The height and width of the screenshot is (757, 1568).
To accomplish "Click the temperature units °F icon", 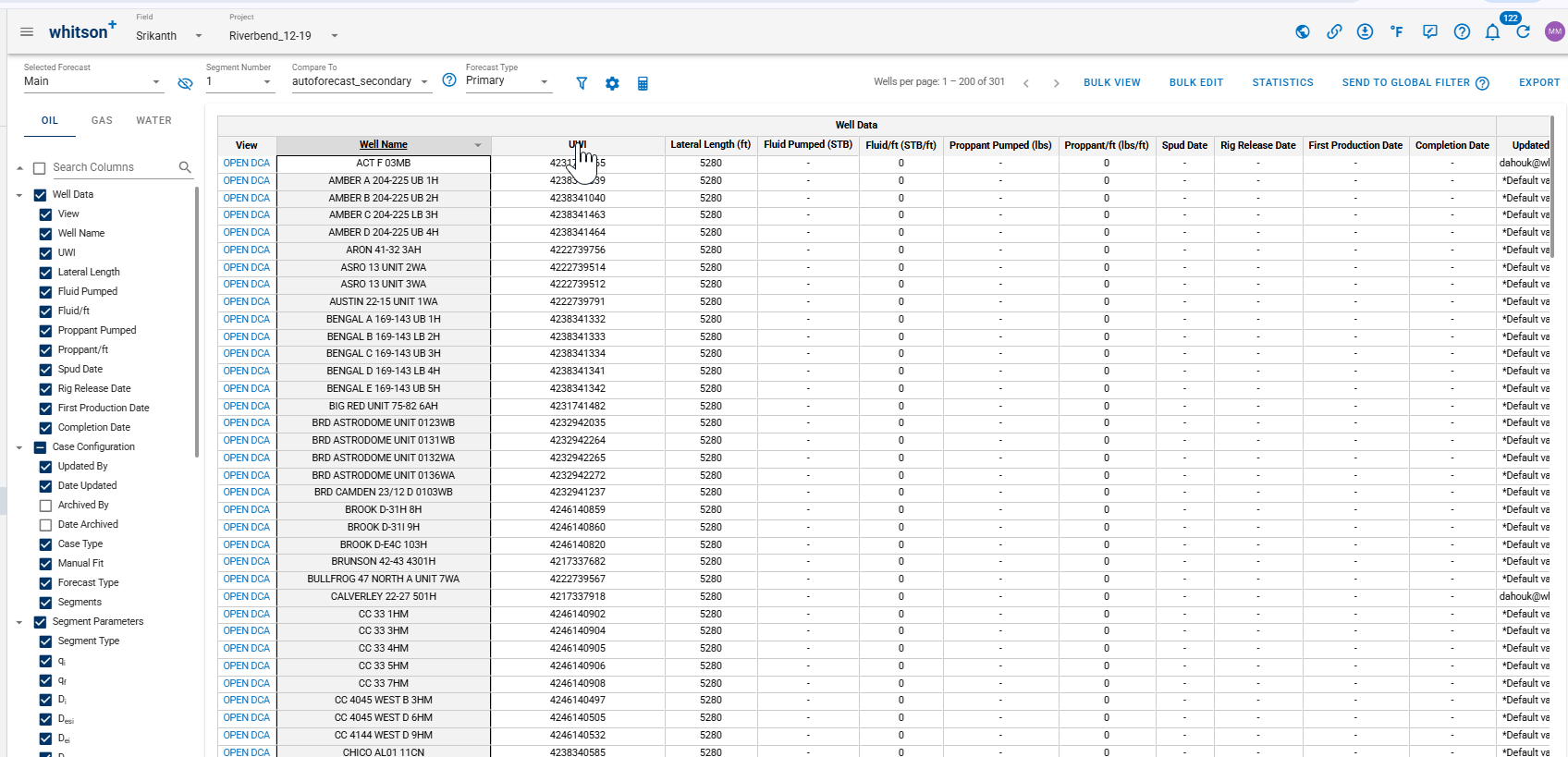I will [x=1396, y=32].
